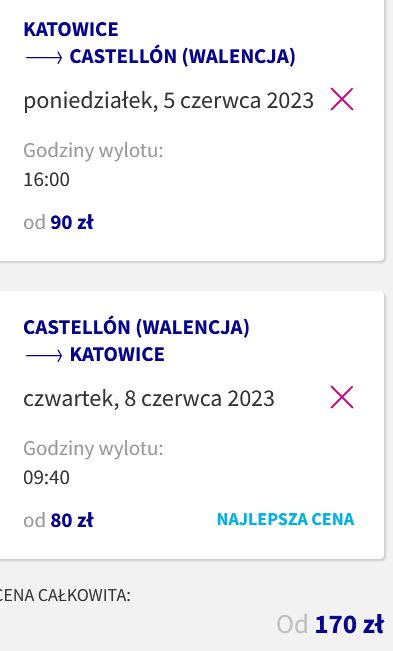Click arrow icon before Katowice destination
The width and height of the screenshot is (393, 651).
(x=44, y=355)
